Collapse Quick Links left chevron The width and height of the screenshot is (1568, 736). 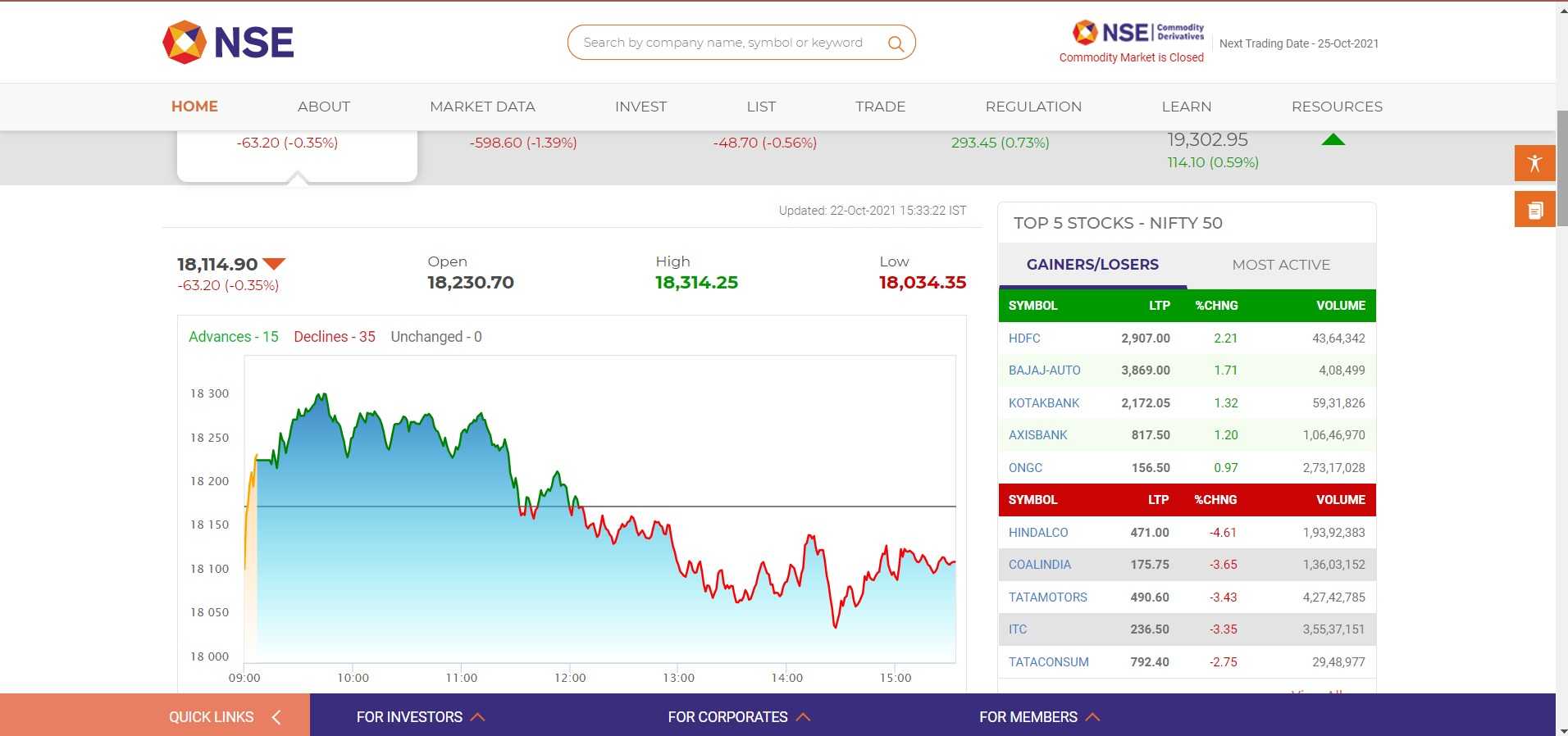pos(276,717)
